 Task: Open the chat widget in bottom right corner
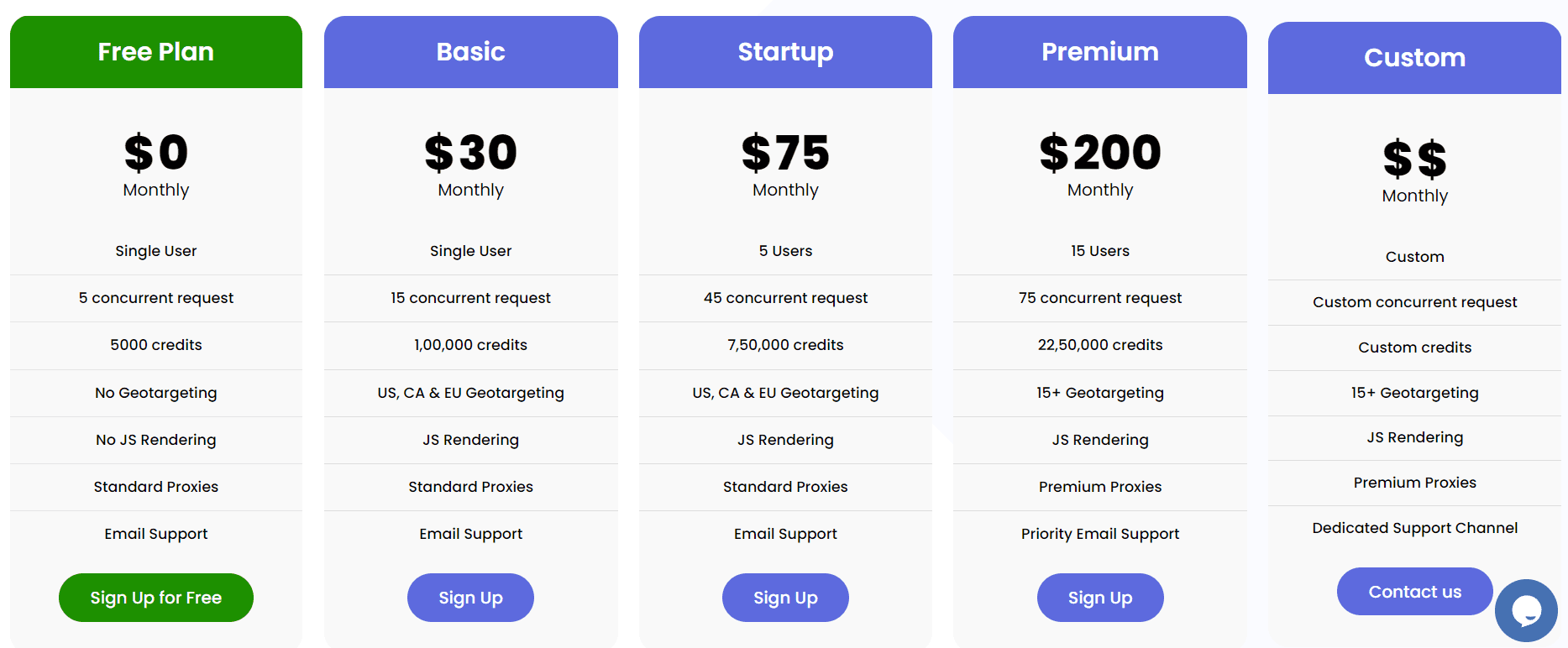click(x=1527, y=610)
